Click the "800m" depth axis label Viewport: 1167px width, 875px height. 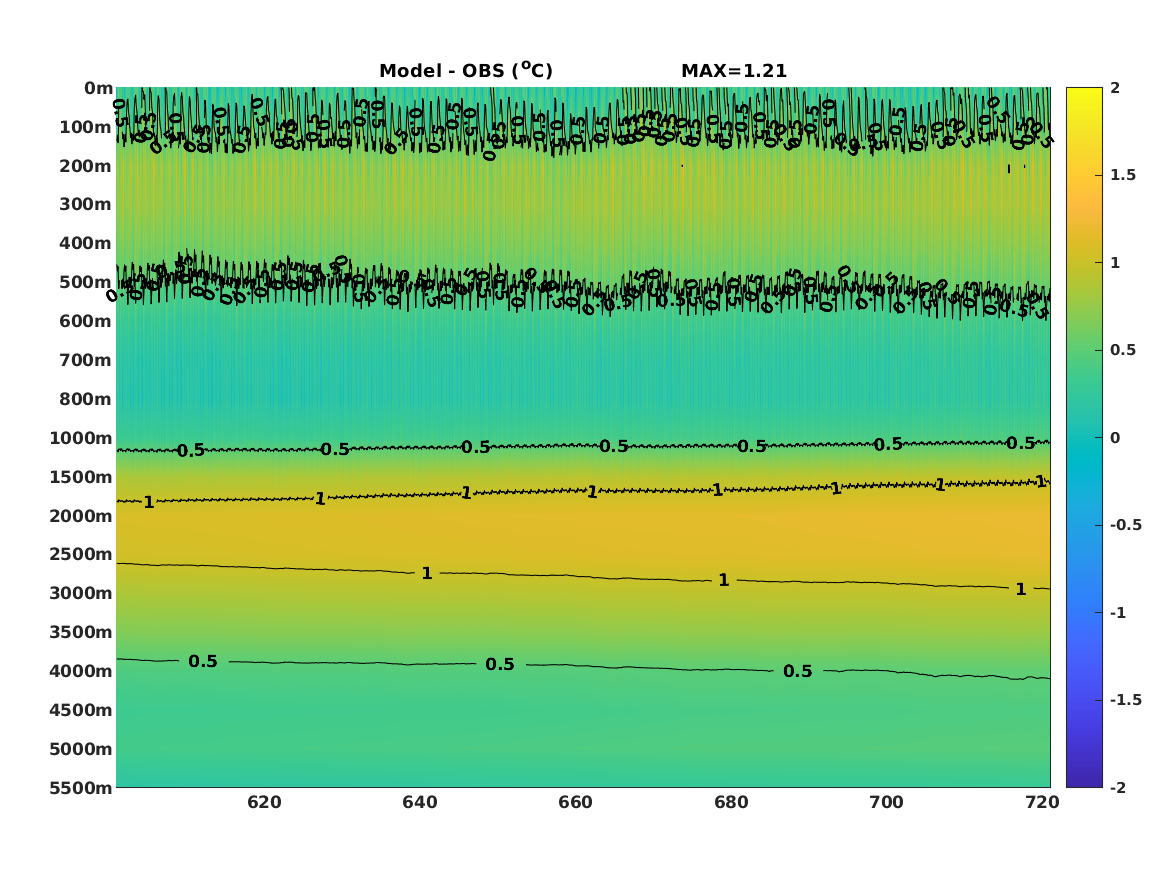[86, 399]
